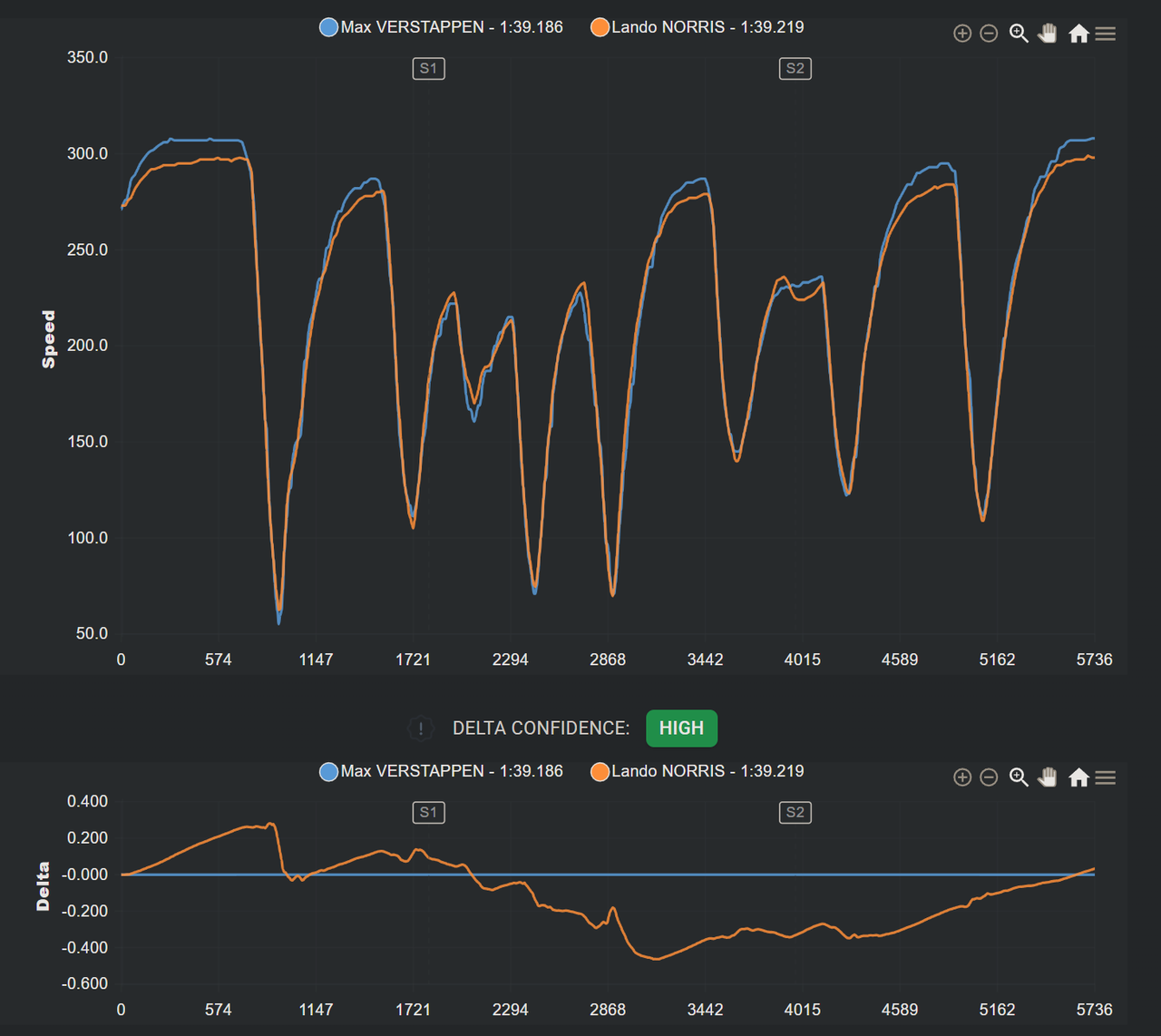This screenshot has height=1036, width=1161.
Task: Click the orange Norris legend marker on delta chart
Action: [600, 771]
